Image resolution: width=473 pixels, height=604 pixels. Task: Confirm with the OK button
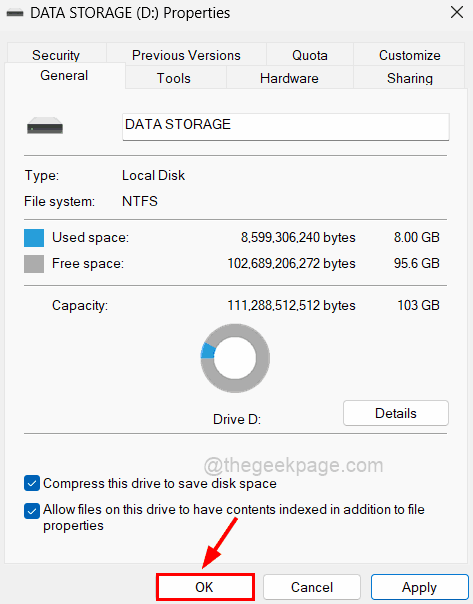tap(205, 587)
